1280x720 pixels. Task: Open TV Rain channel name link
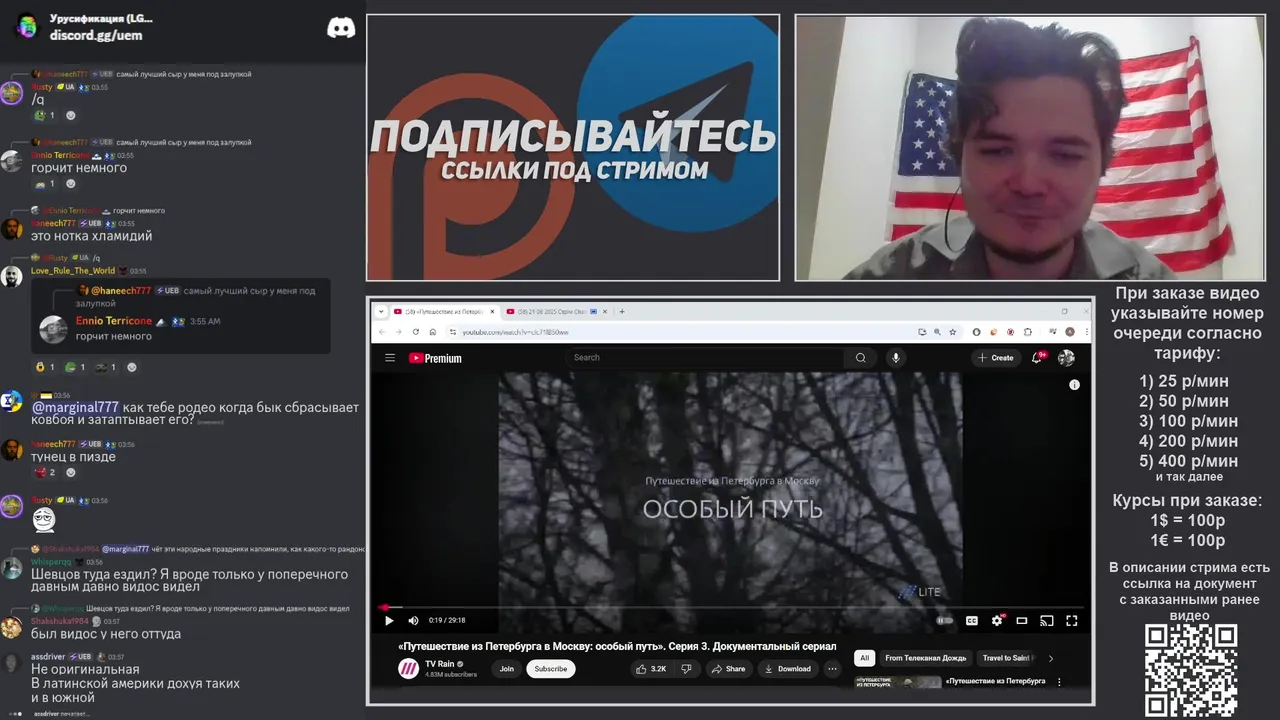tap(439, 664)
